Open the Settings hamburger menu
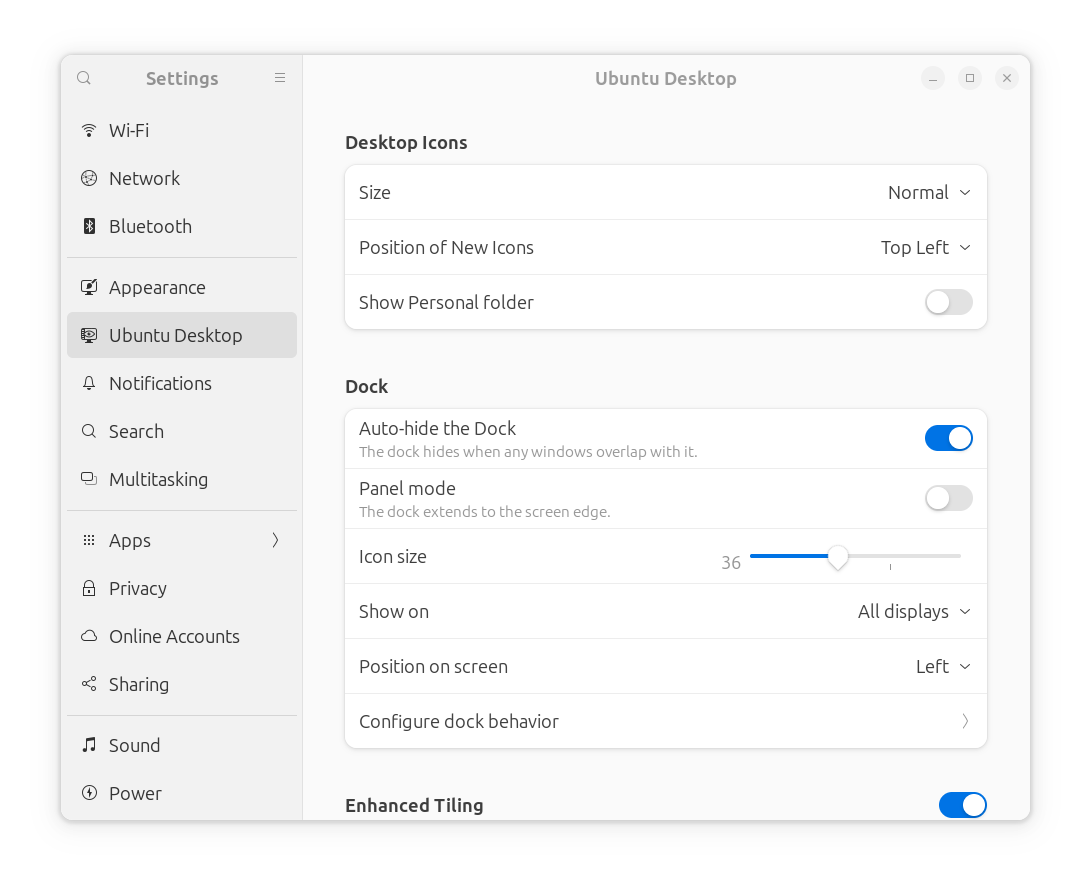The image size is (1091, 887). [x=280, y=78]
